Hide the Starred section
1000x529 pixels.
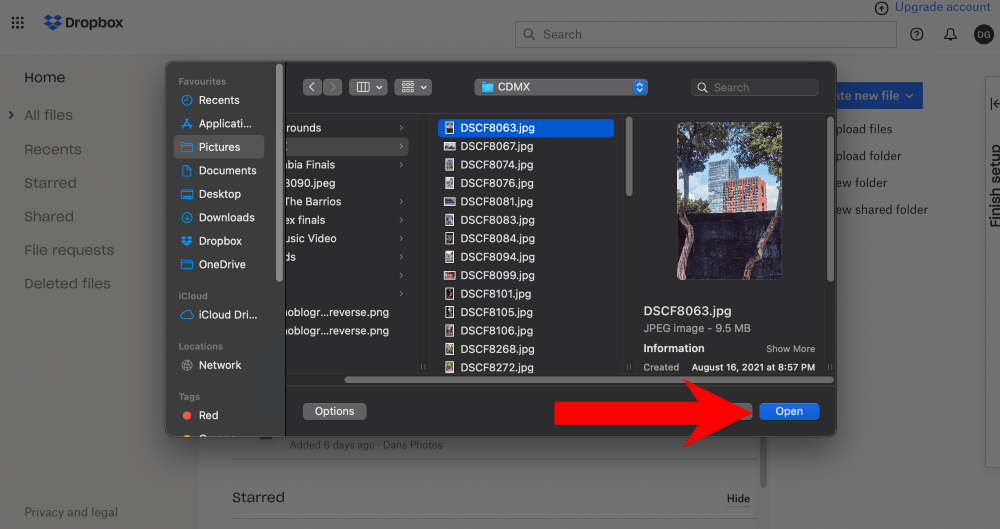pos(738,498)
